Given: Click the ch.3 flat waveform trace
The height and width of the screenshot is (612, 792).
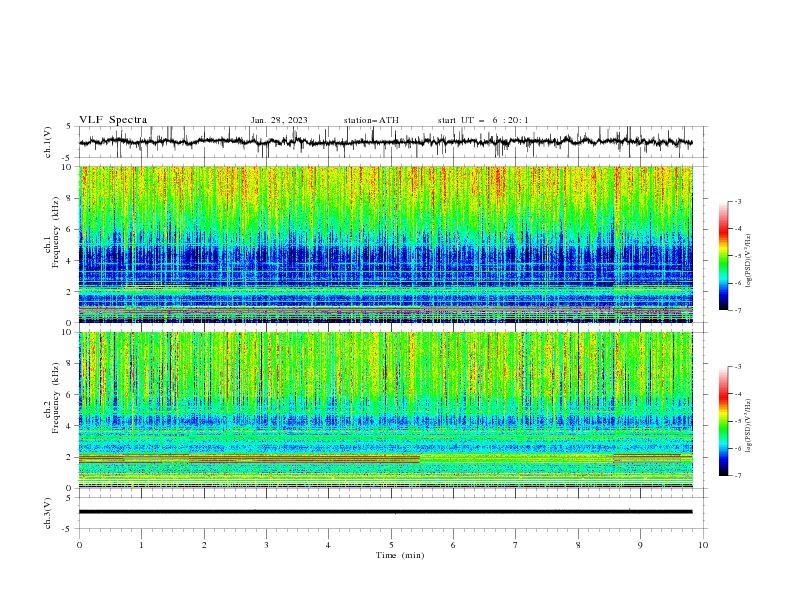Looking at the screenshot, I should click(x=386, y=512).
